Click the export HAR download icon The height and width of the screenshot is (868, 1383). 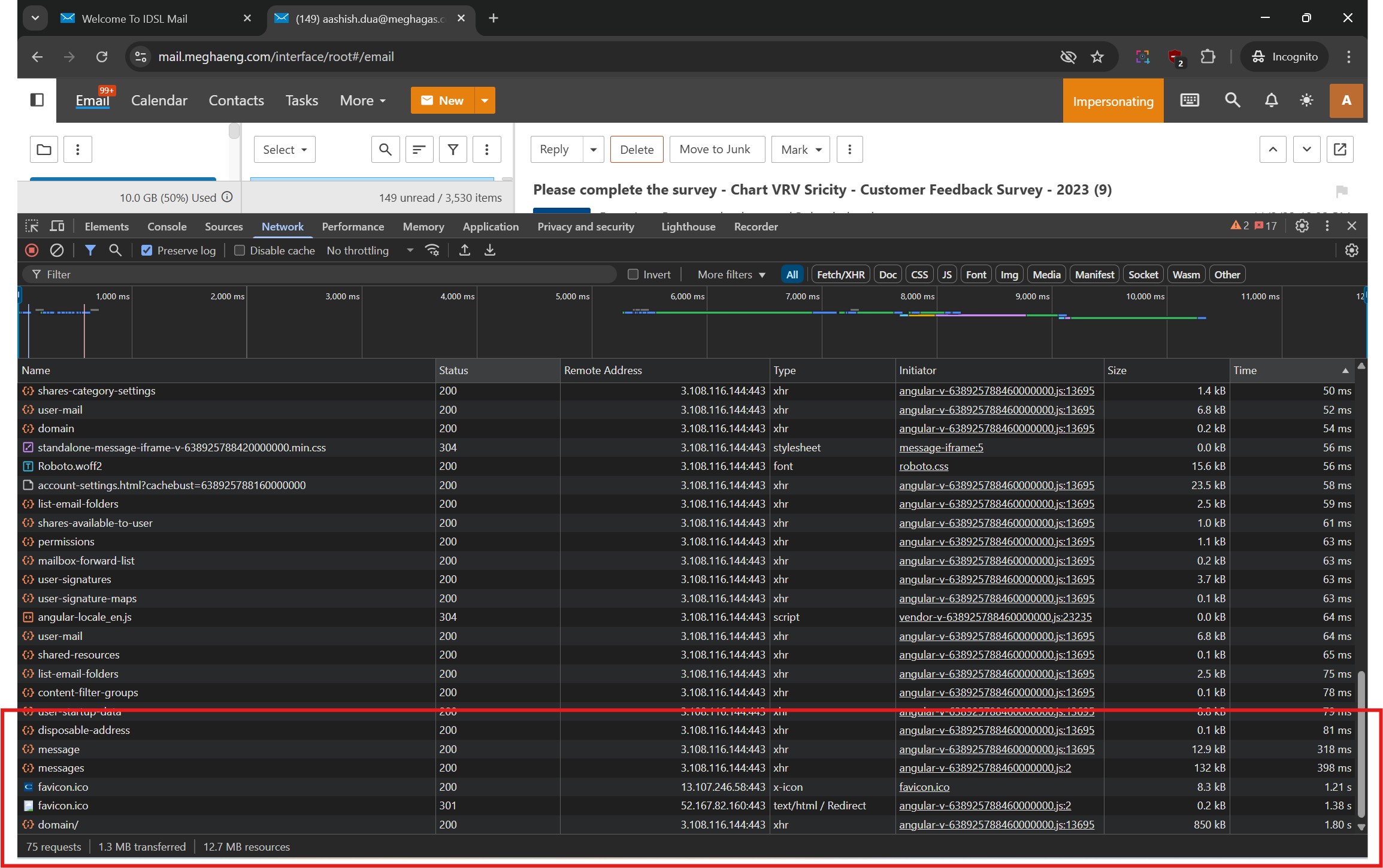tap(489, 250)
